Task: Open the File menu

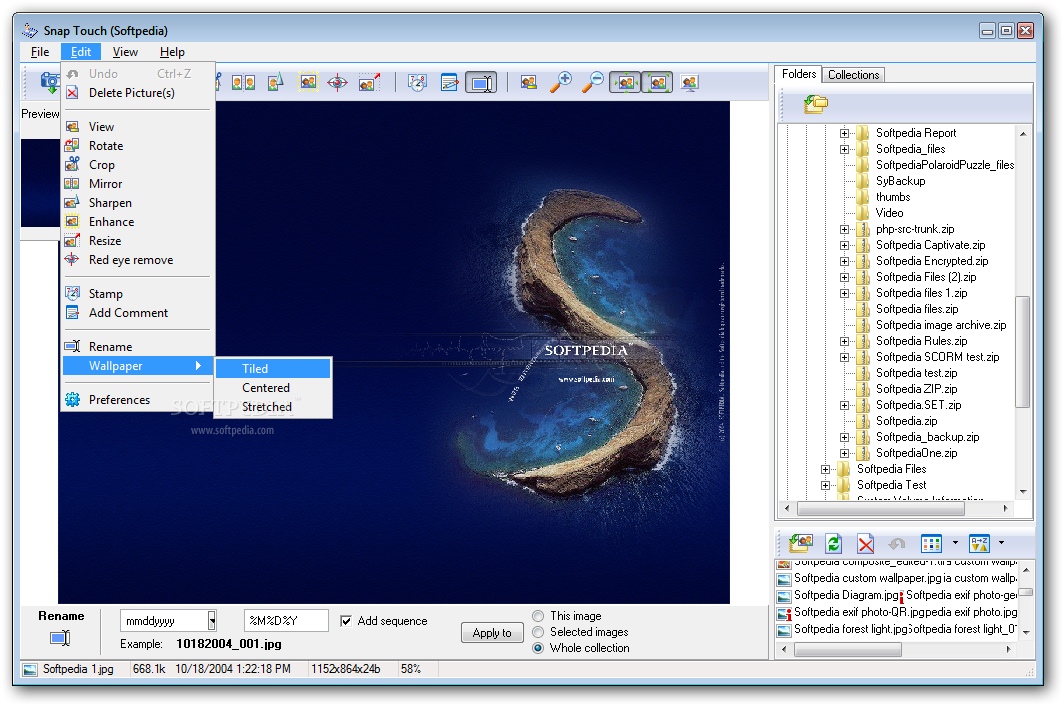Action: click(x=40, y=52)
